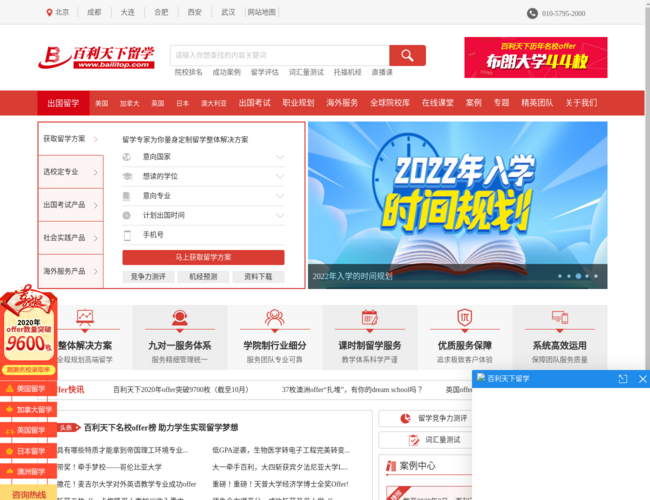Switch city to 成都
This screenshot has height=500, width=650.
tap(94, 12)
